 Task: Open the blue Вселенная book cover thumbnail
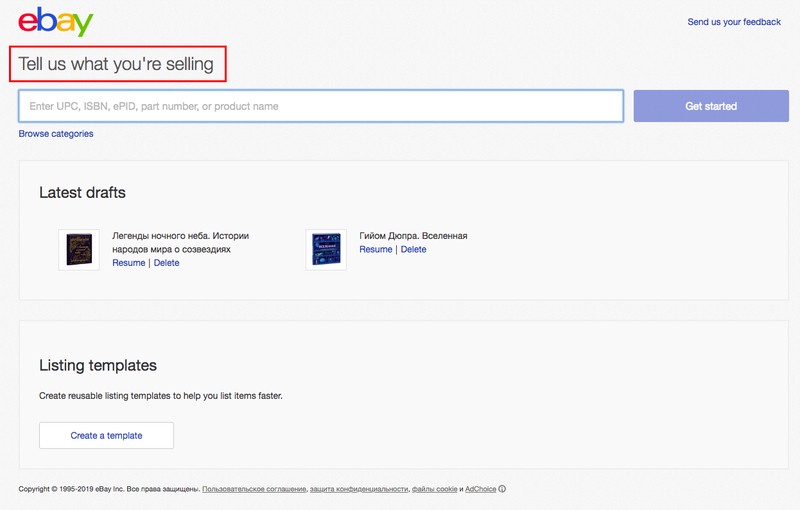coord(326,249)
